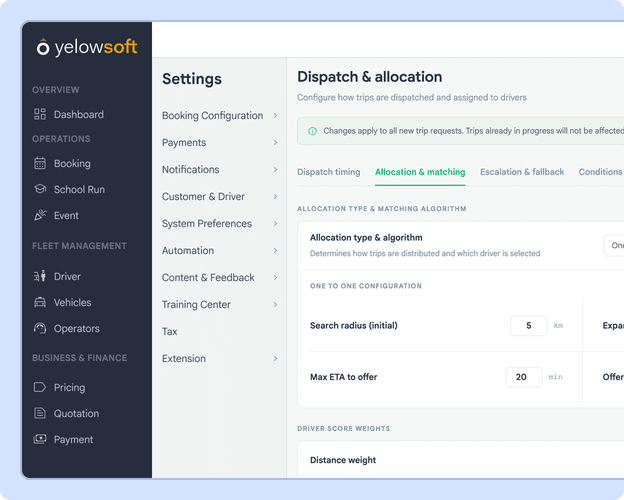Click the Search radius input field
624x500 pixels.
point(529,326)
